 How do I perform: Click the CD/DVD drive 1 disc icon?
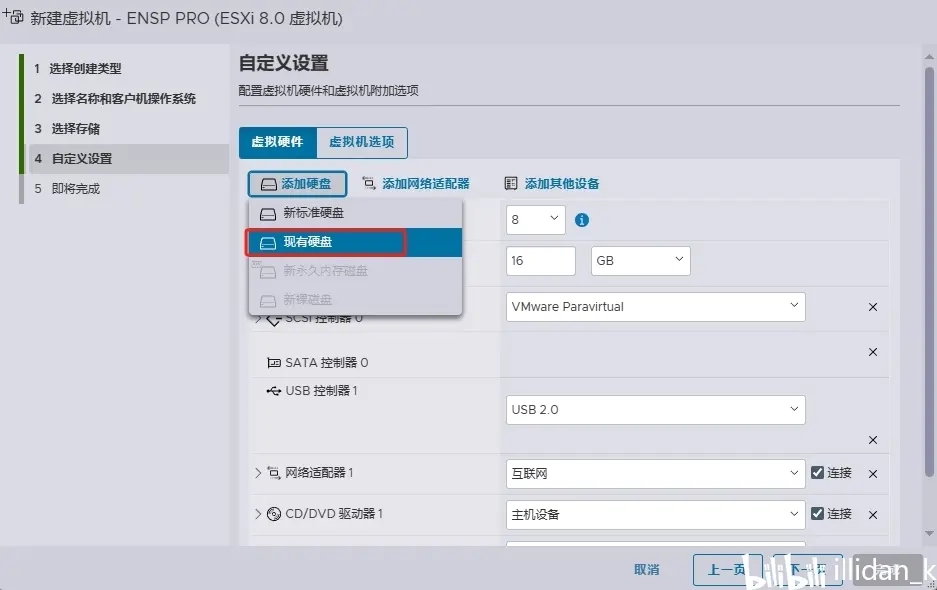coord(274,514)
